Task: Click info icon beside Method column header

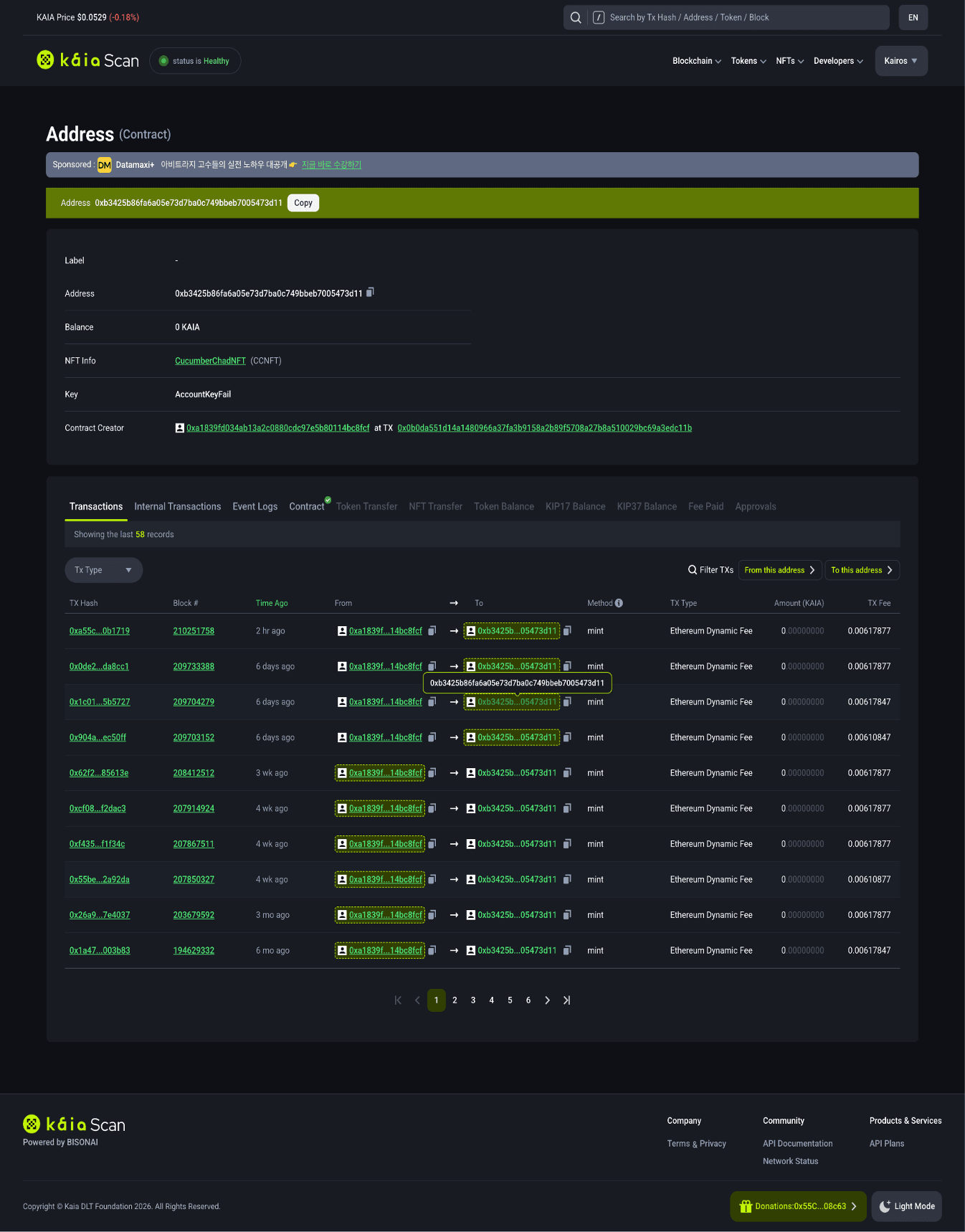Action: 619,603
